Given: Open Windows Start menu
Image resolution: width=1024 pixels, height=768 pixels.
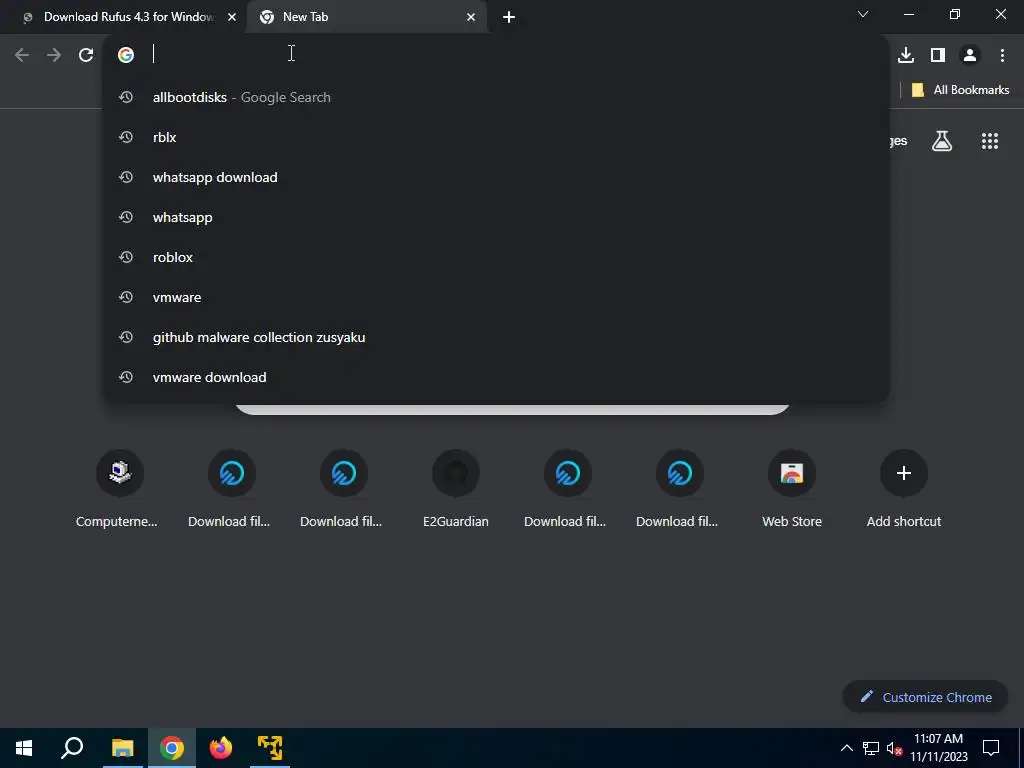Looking at the screenshot, I should coord(24,748).
